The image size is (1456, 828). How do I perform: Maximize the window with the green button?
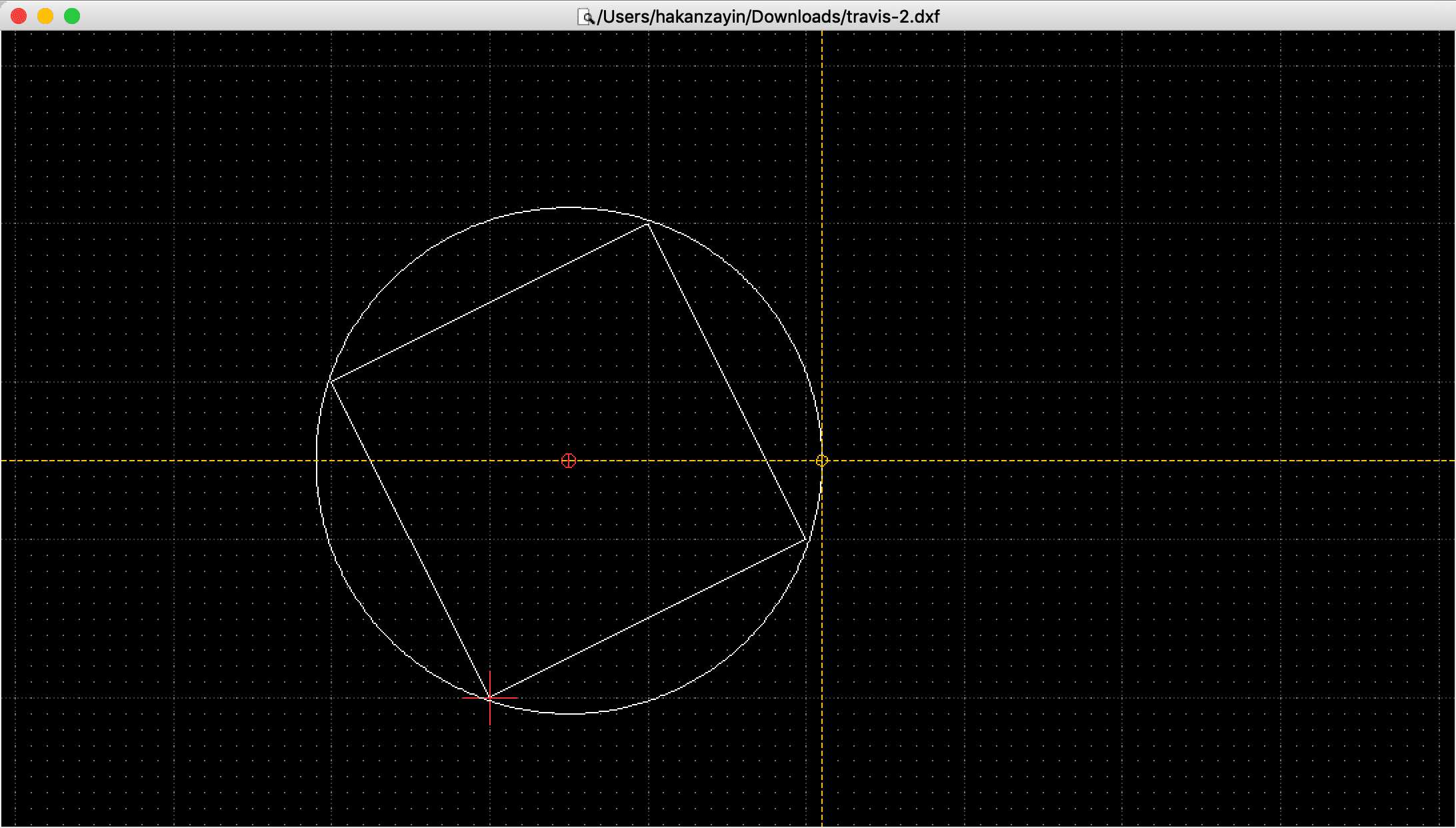pos(72,16)
